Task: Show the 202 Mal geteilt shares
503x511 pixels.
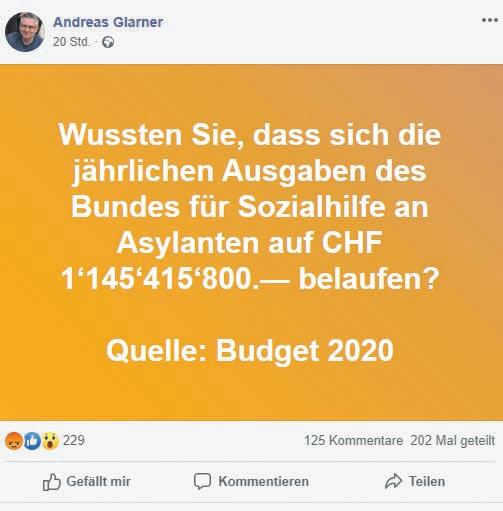Action: (453, 441)
